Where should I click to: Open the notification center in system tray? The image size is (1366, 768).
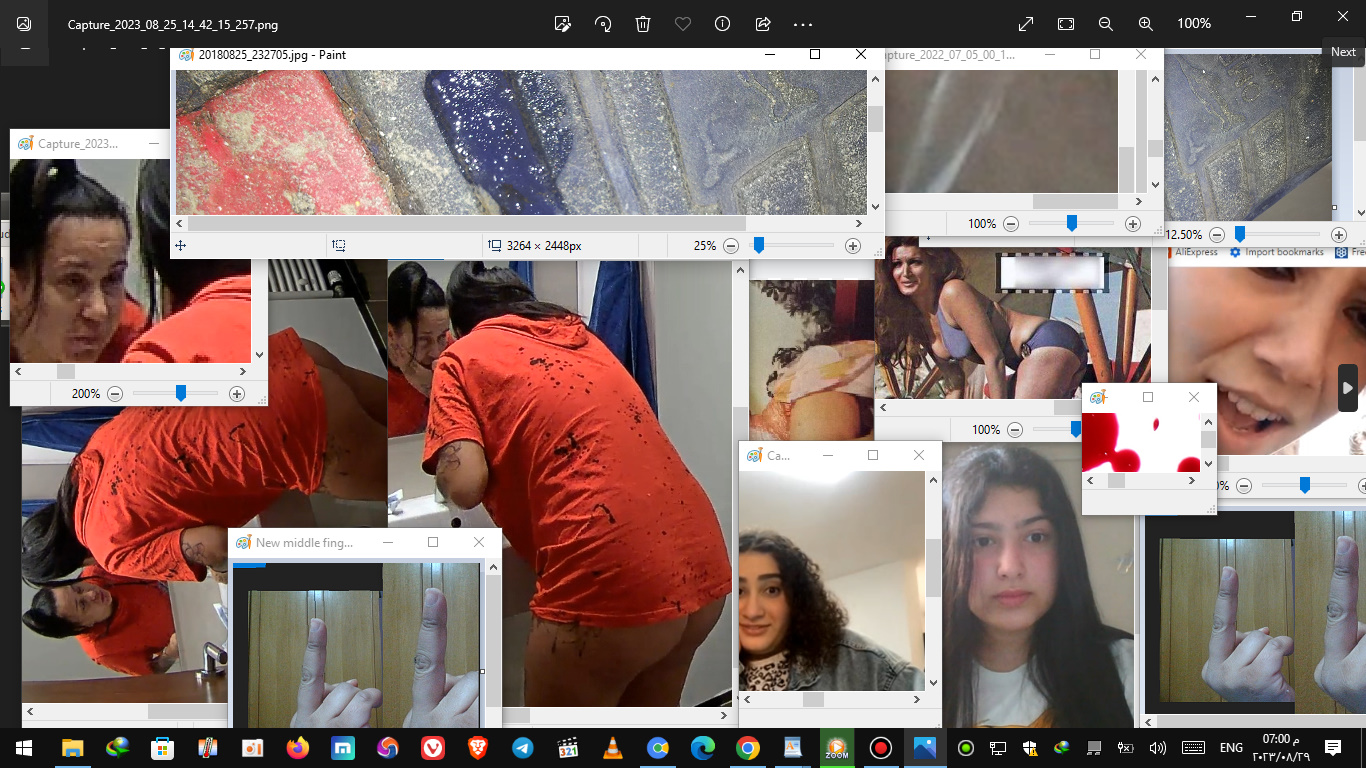[1333, 748]
